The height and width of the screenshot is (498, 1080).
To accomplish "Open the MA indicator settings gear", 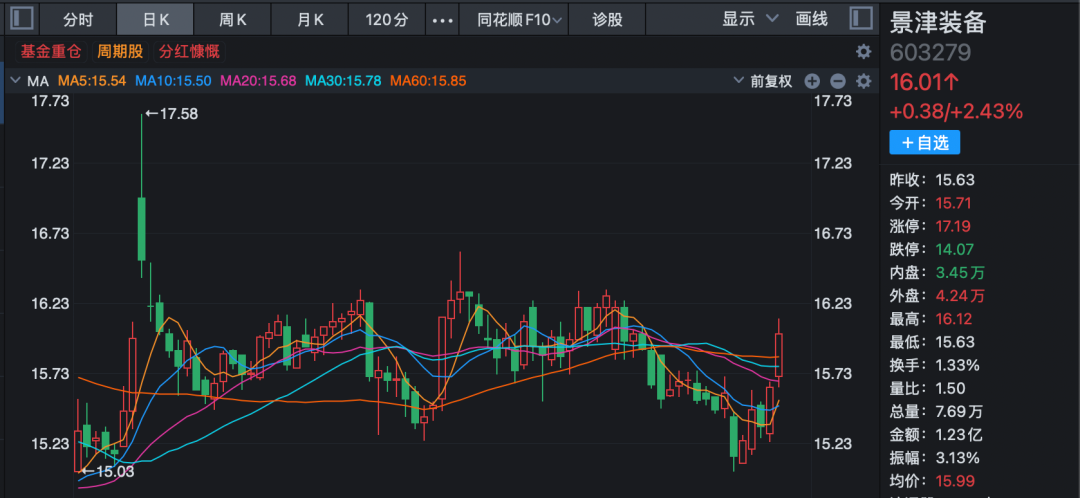I will coord(864,81).
